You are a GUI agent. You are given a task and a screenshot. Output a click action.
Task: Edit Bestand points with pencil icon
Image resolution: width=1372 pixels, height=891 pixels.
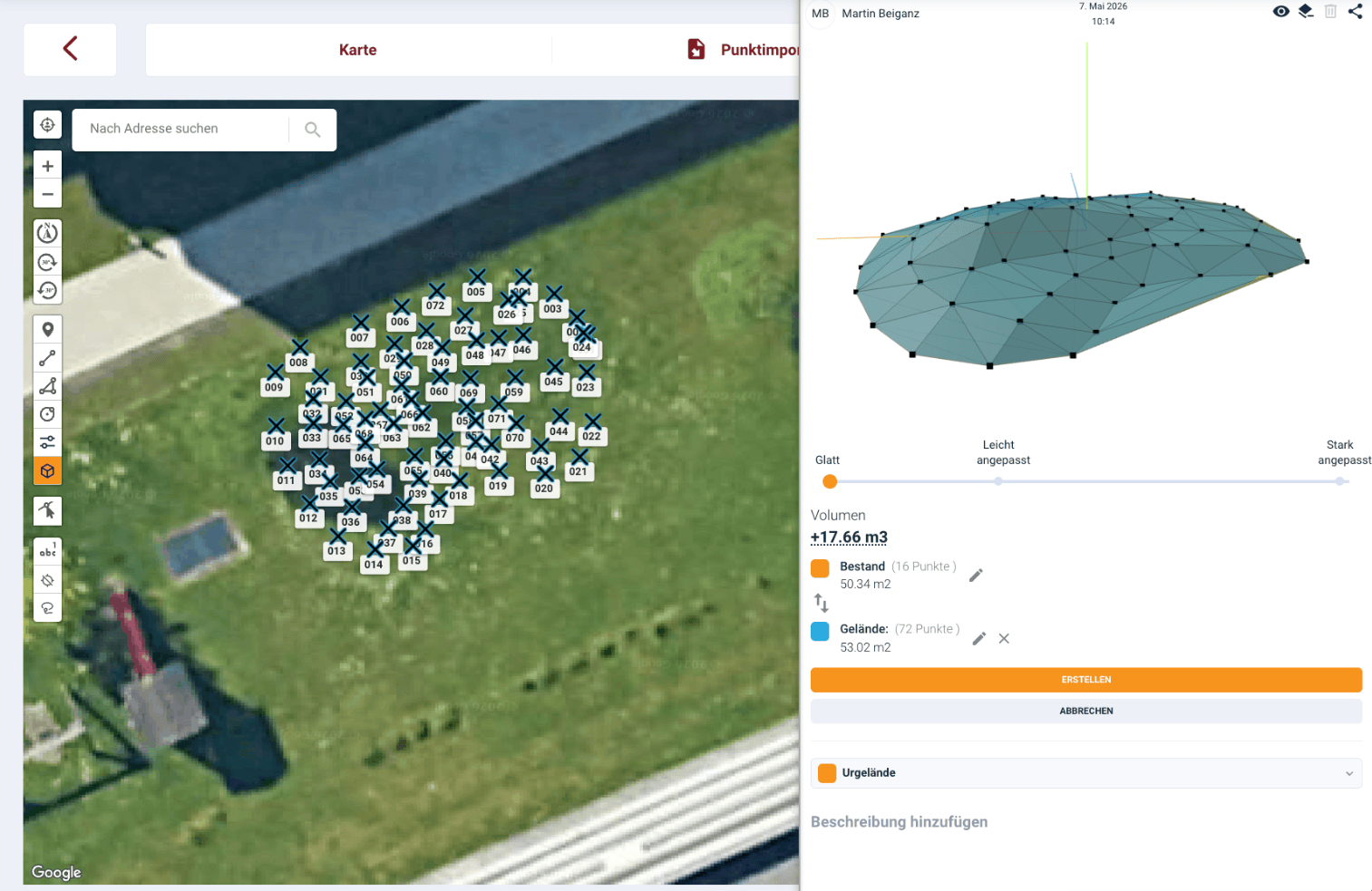tap(976, 576)
